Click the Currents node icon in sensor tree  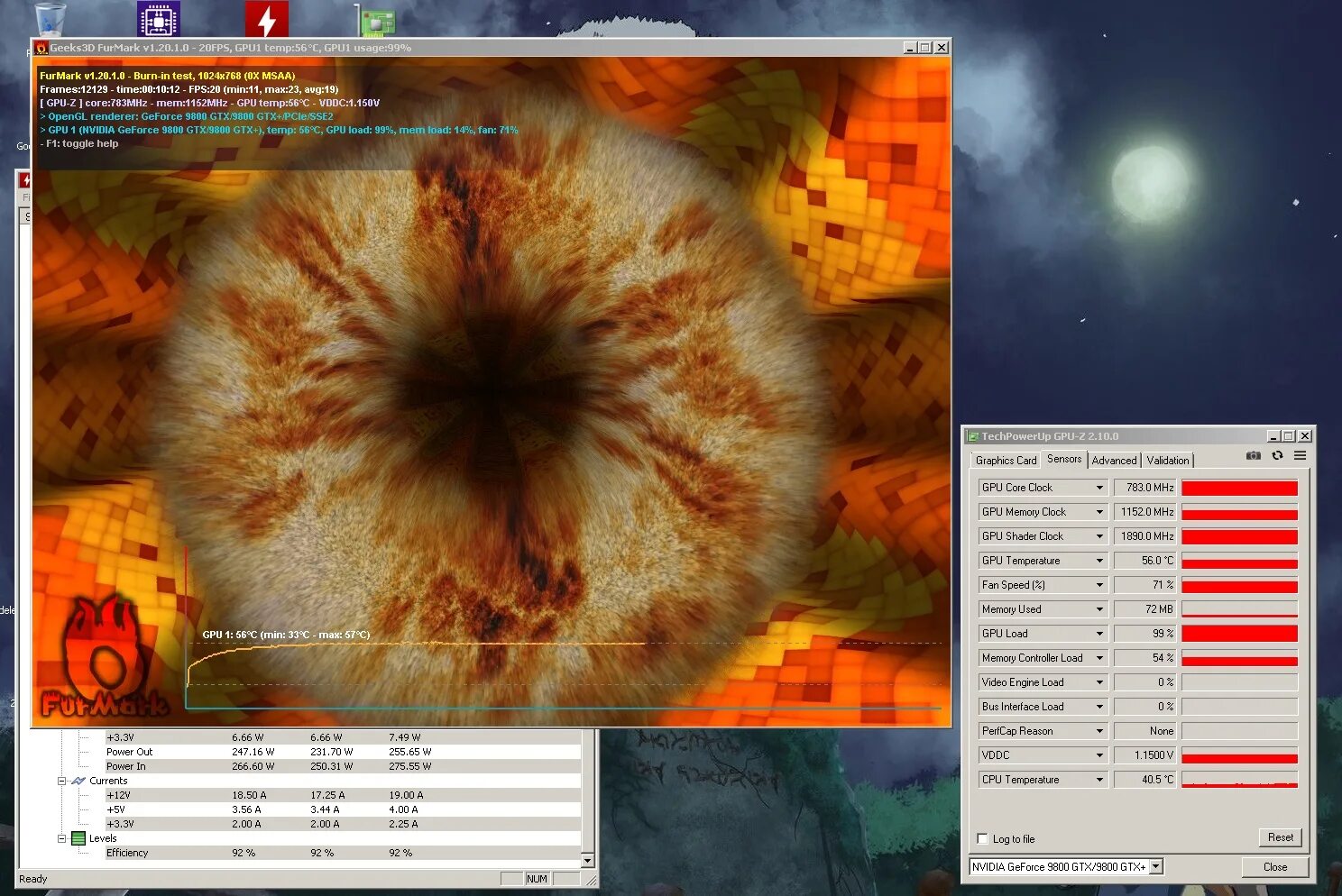(x=78, y=781)
